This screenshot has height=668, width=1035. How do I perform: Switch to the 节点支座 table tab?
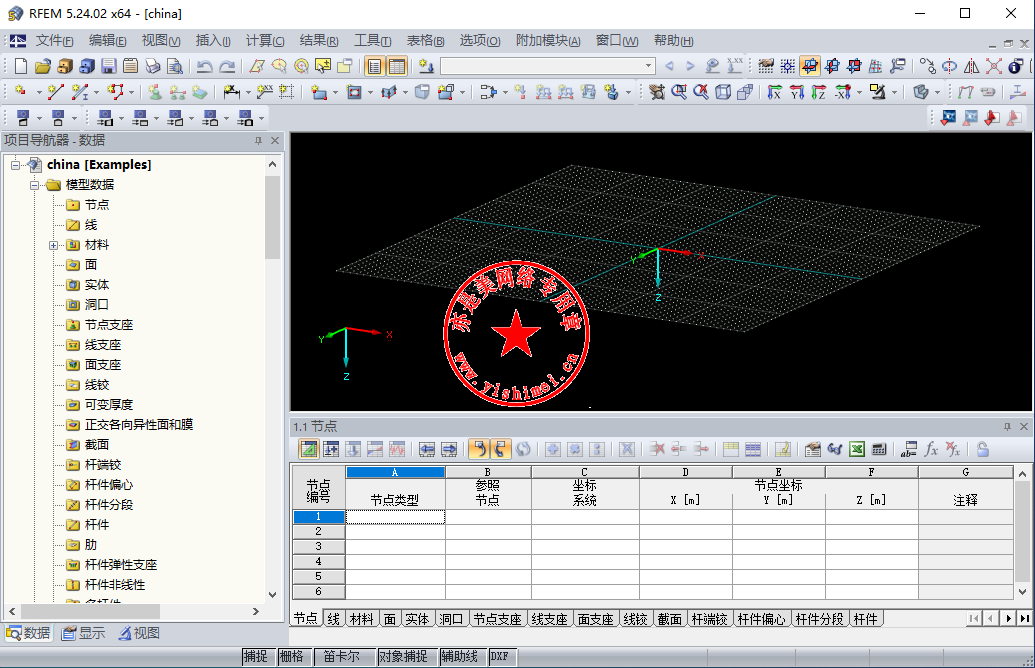click(x=498, y=619)
